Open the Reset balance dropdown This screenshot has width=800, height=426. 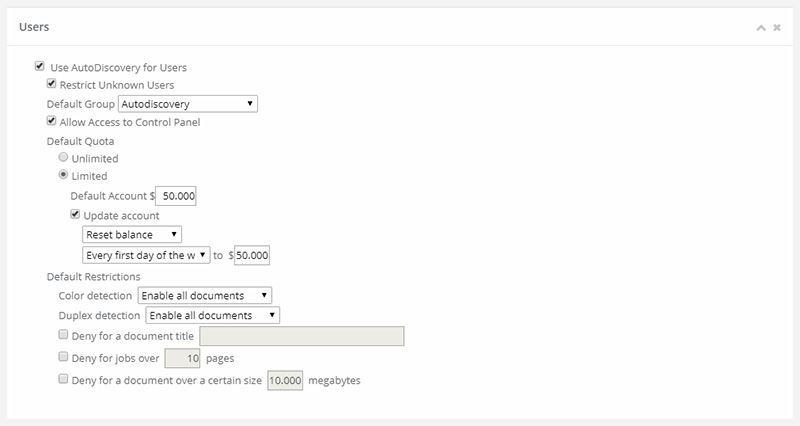(132, 235)
